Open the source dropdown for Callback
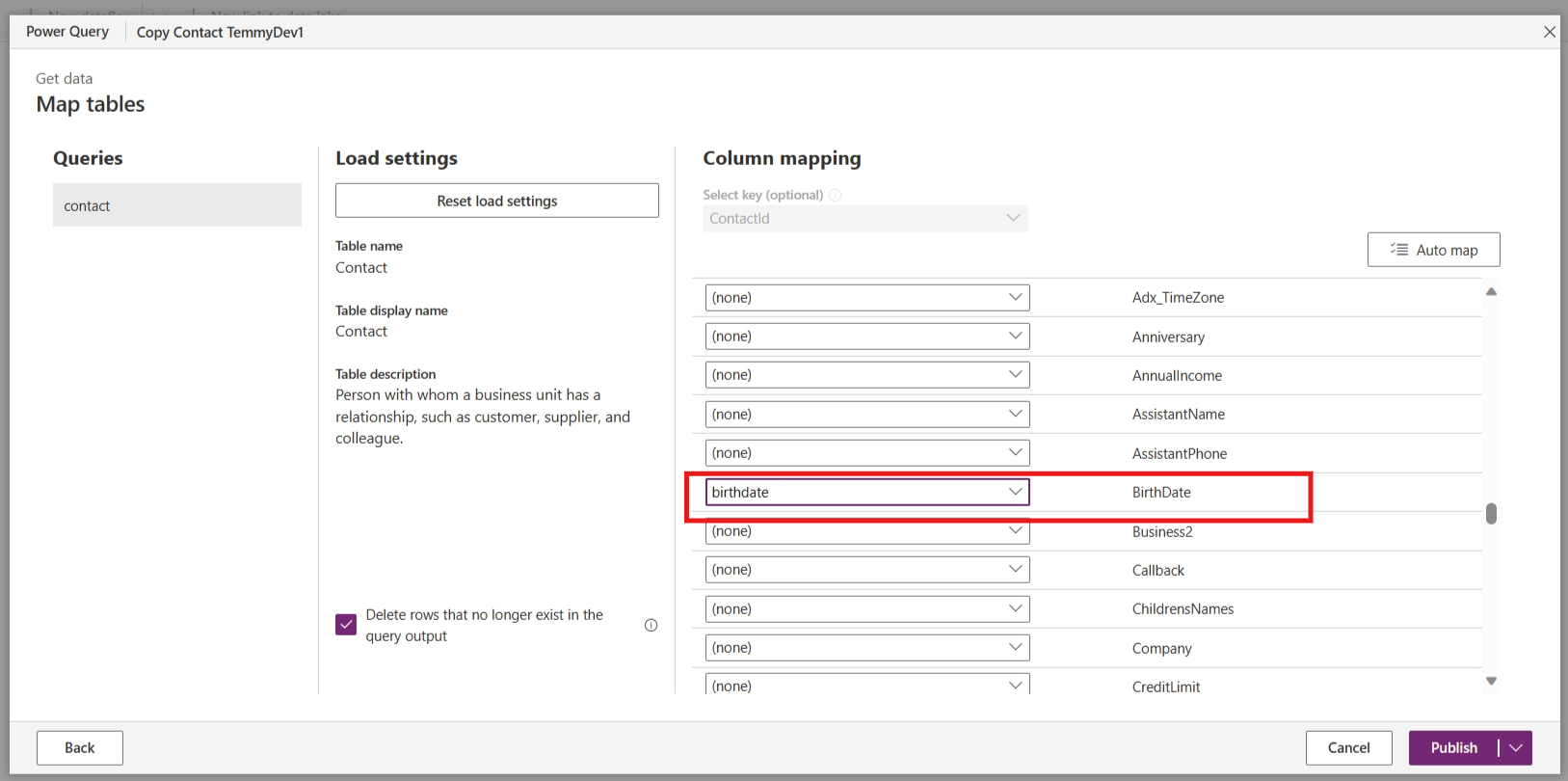This screenshot has height=781, width=1568. pyautogui.click(x=867, y=570)
